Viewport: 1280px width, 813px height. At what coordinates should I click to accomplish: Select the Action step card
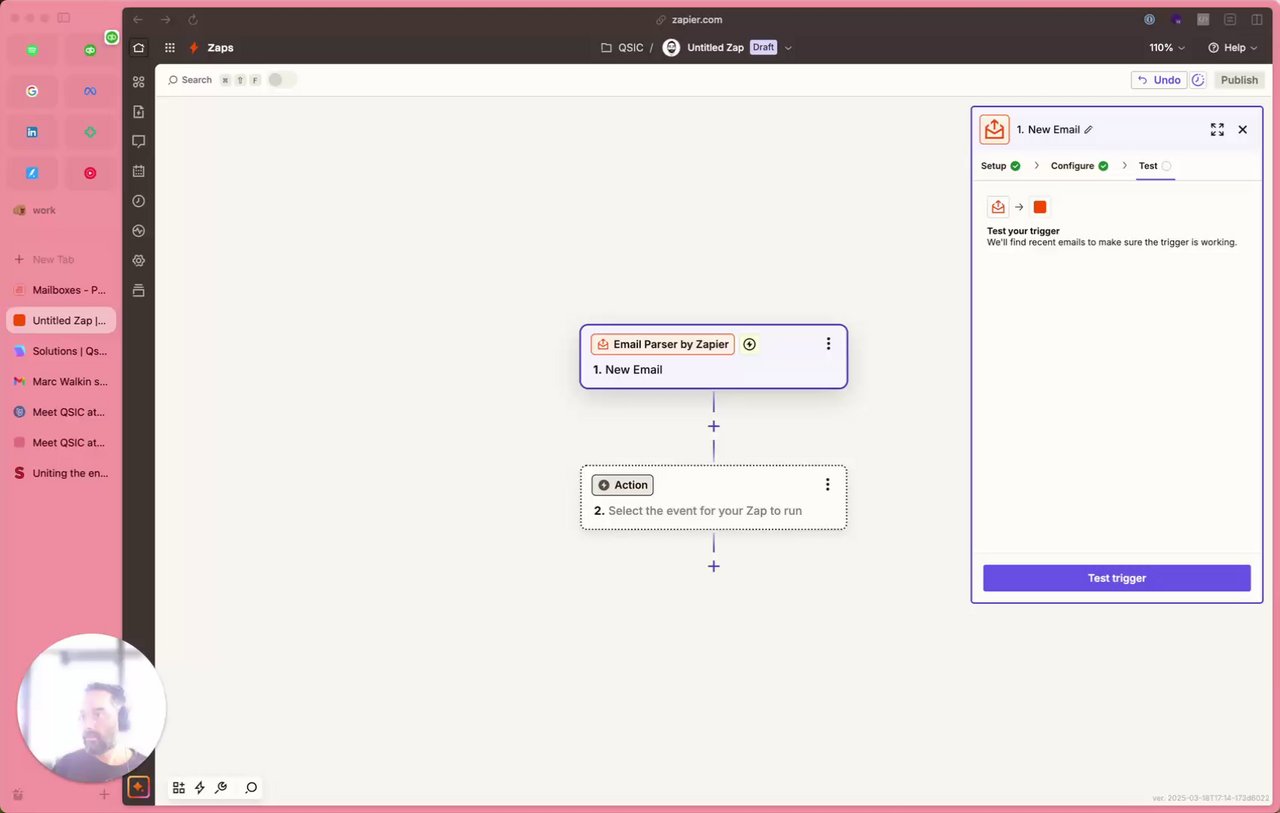point(713,497)
